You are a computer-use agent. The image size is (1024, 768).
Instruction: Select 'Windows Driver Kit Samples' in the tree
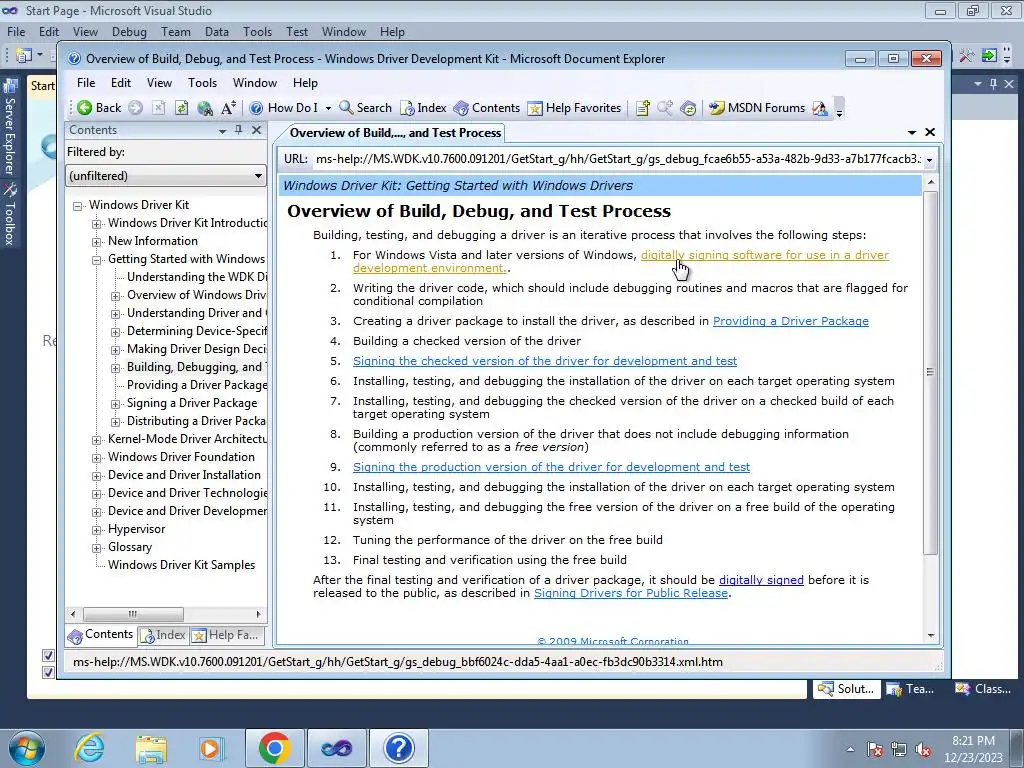click(182, 565)
